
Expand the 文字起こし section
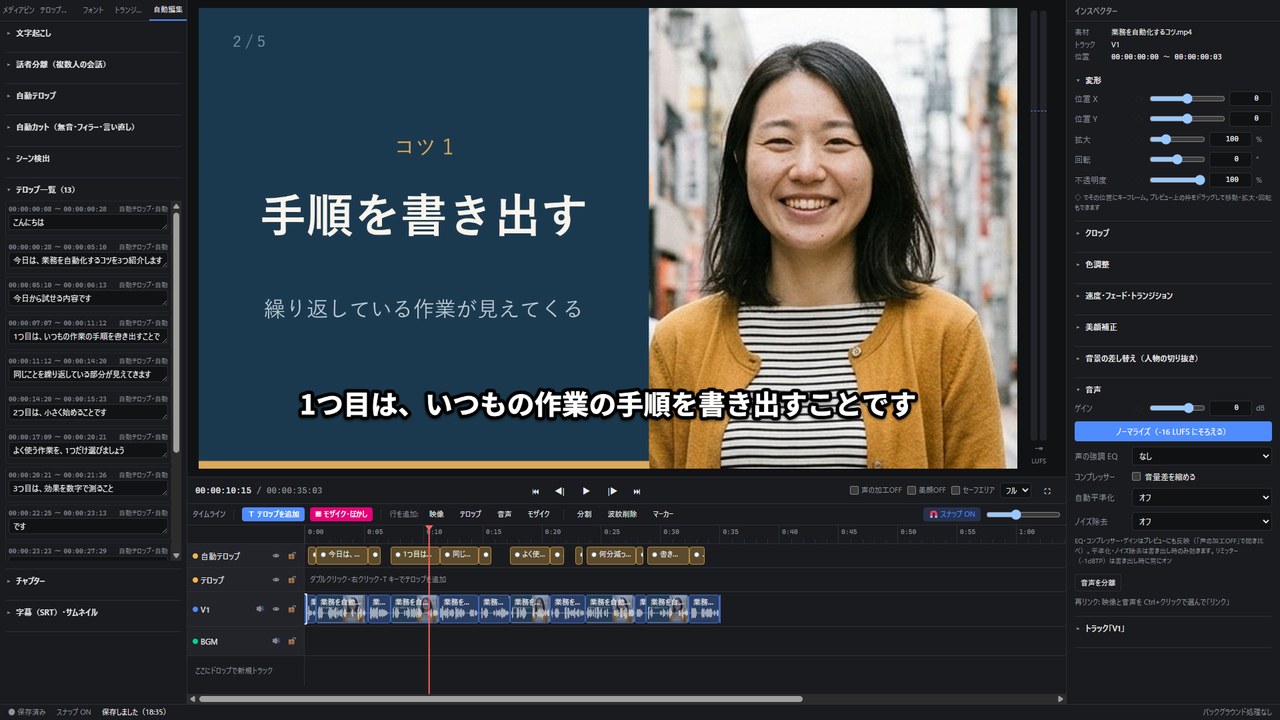click(93, 33)
